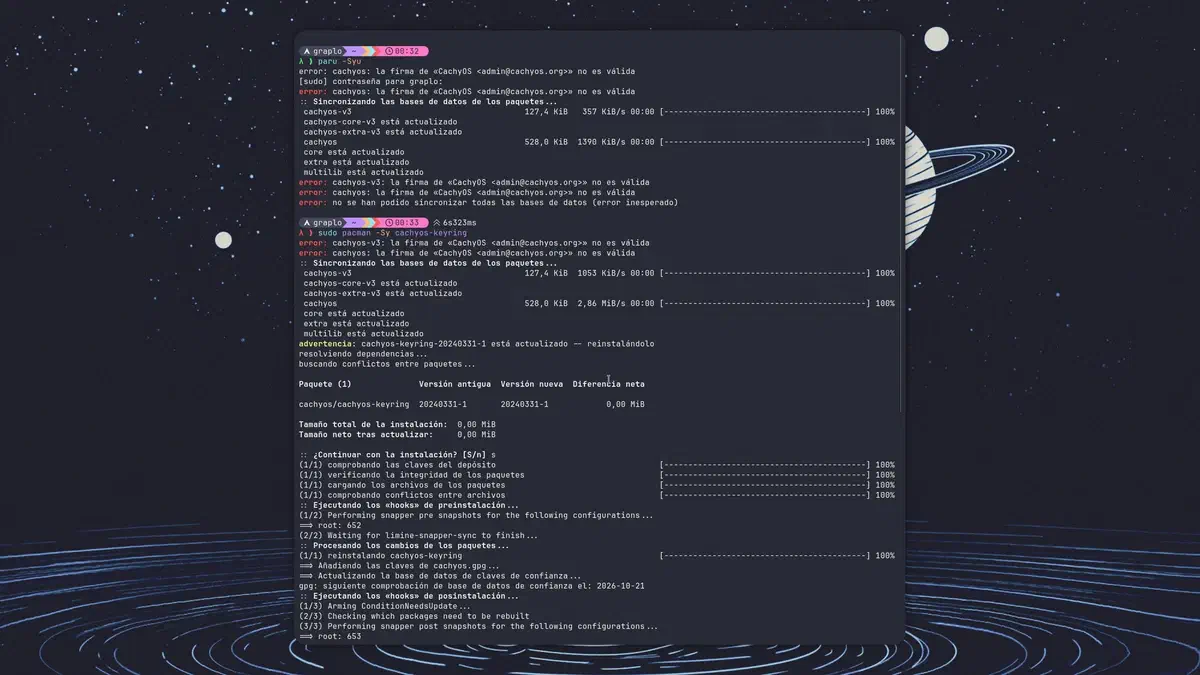Screen dimensions: 1200x675
Task: Click the 'no se han podido sincronizar' error line
Action: [x=488, y=202]
